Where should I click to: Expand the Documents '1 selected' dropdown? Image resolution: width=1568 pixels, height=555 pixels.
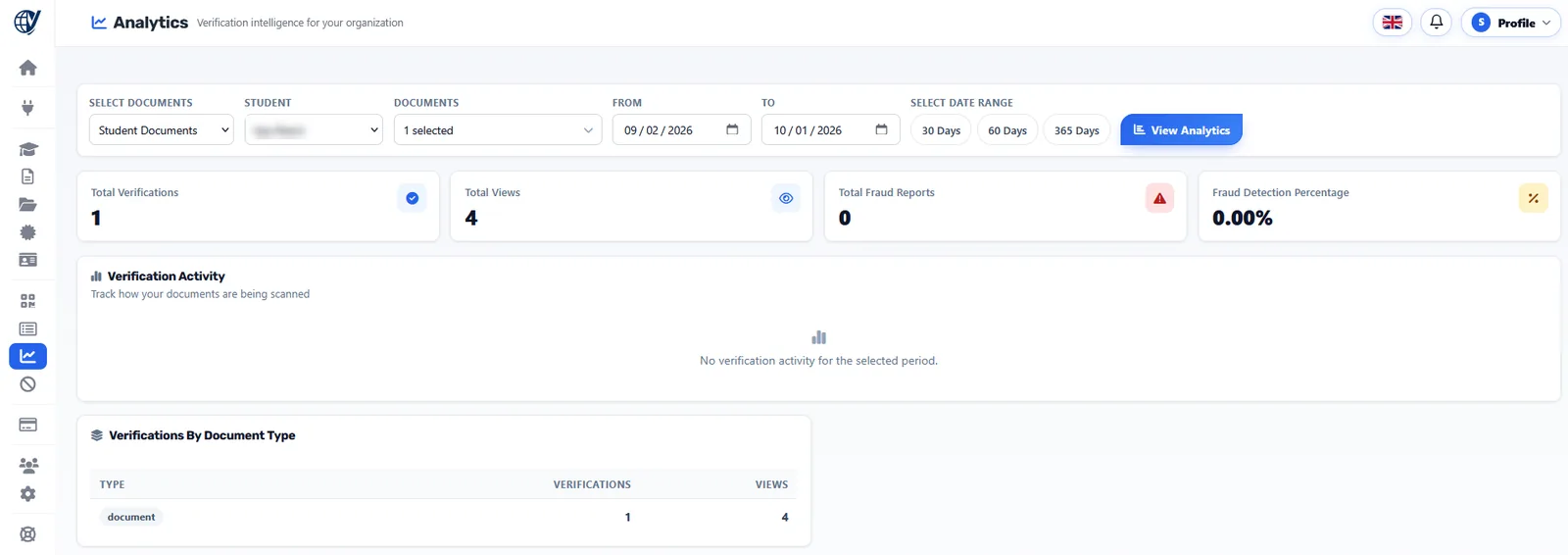coord(498,129)
